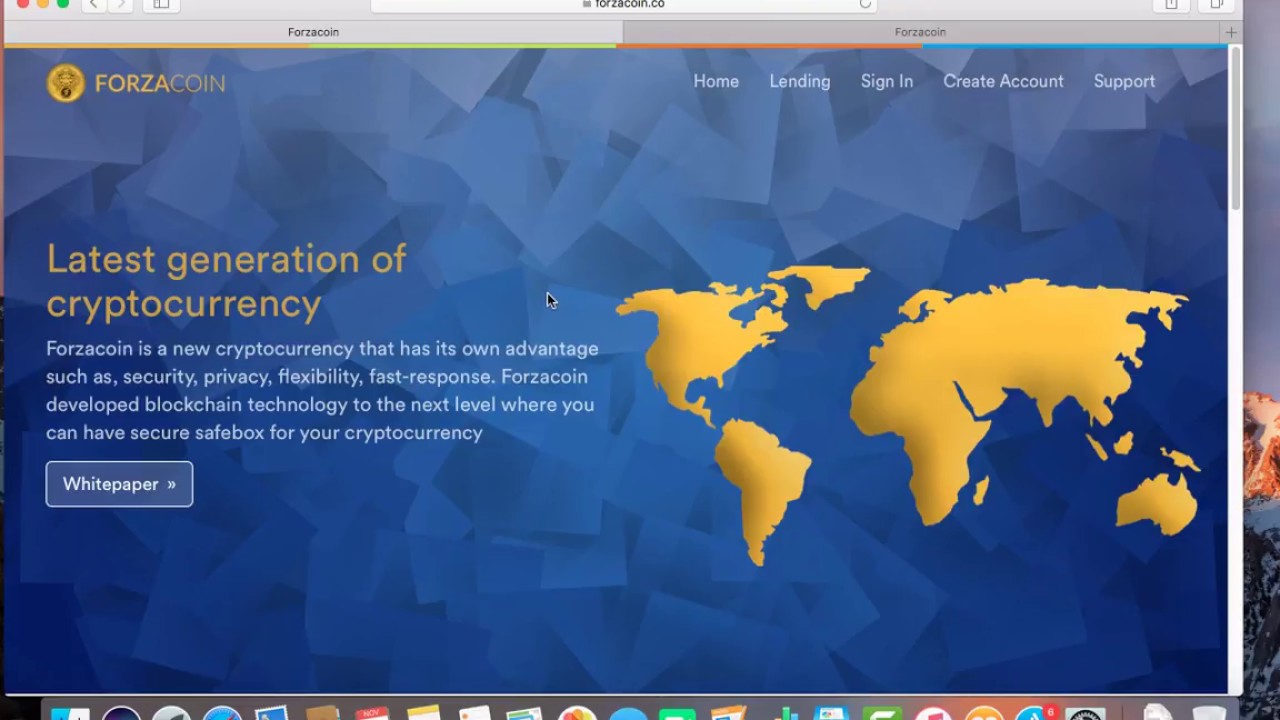Screen dimensions: 1280x720
Task: Go to the Home page link
Action: point(716,82)
